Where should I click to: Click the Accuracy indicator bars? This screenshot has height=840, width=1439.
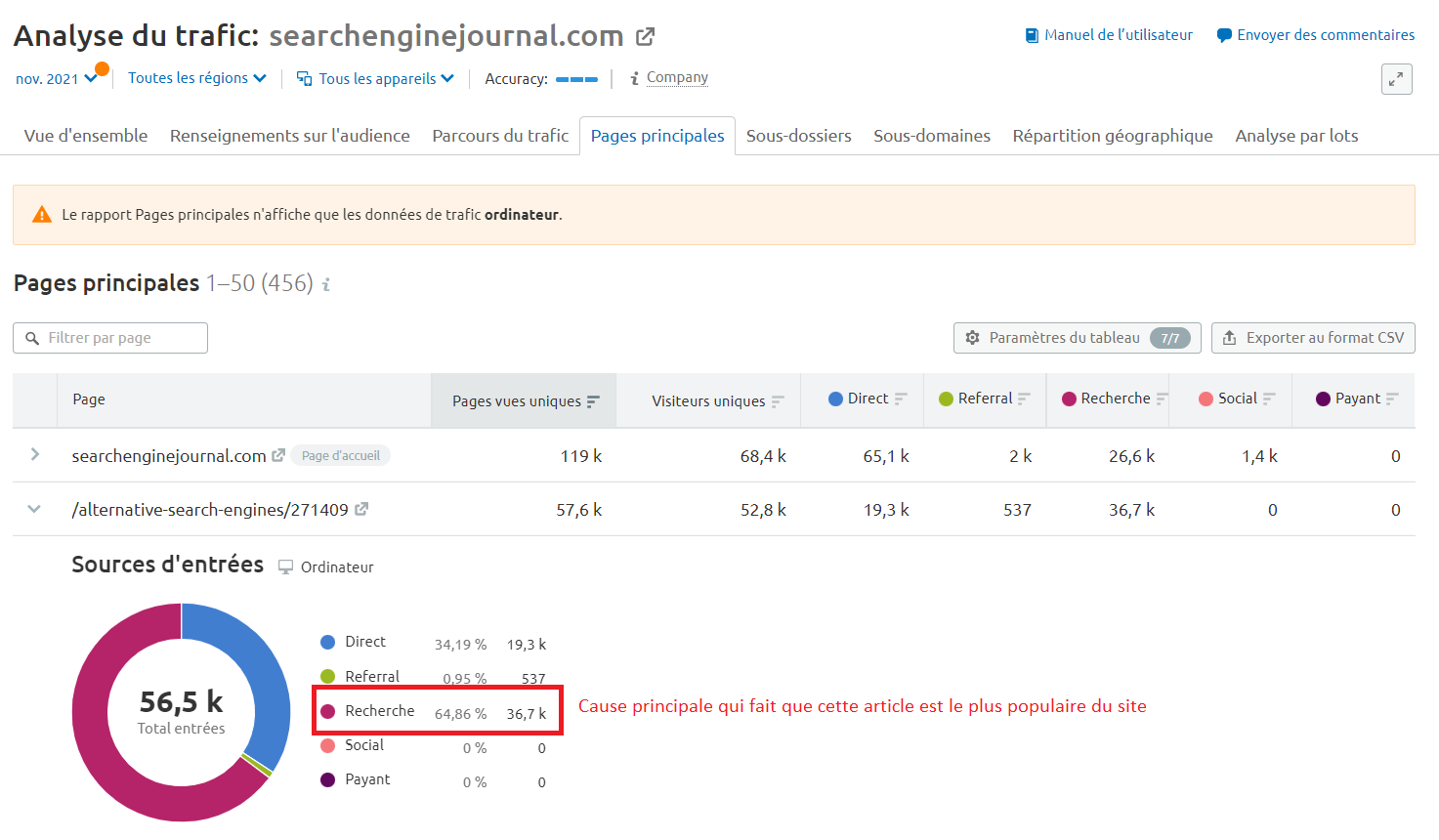point(576,79)
